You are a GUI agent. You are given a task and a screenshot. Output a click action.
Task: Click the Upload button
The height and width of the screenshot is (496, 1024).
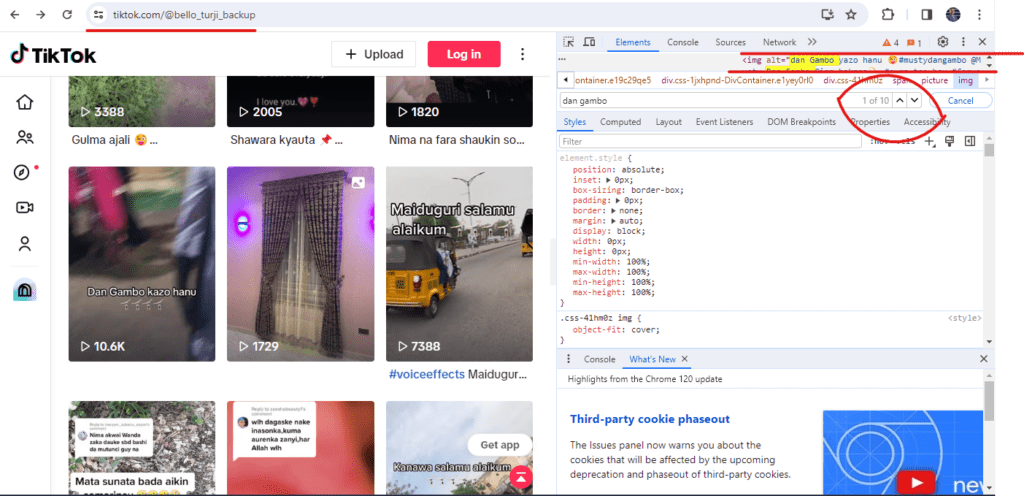tap(374, 54)
